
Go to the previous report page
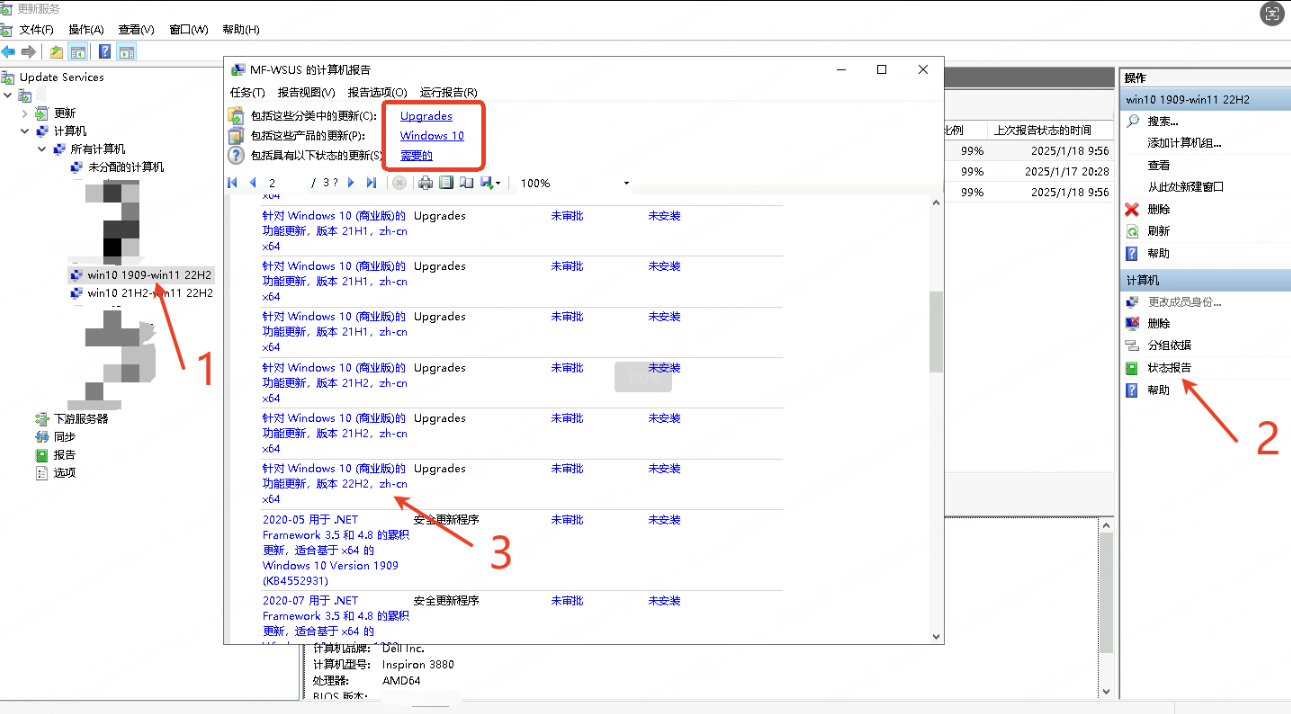point(252,183)
